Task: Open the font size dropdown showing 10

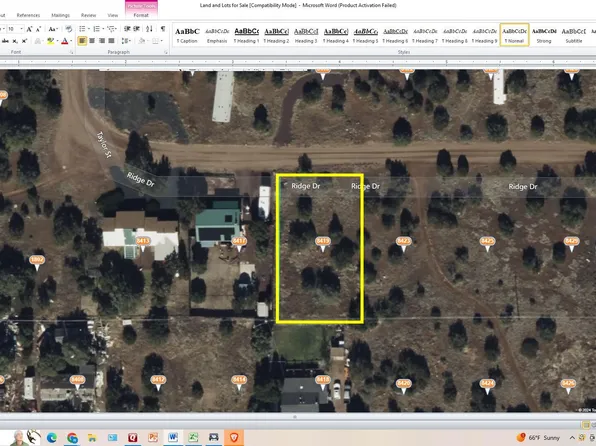Action: [21, 29]
